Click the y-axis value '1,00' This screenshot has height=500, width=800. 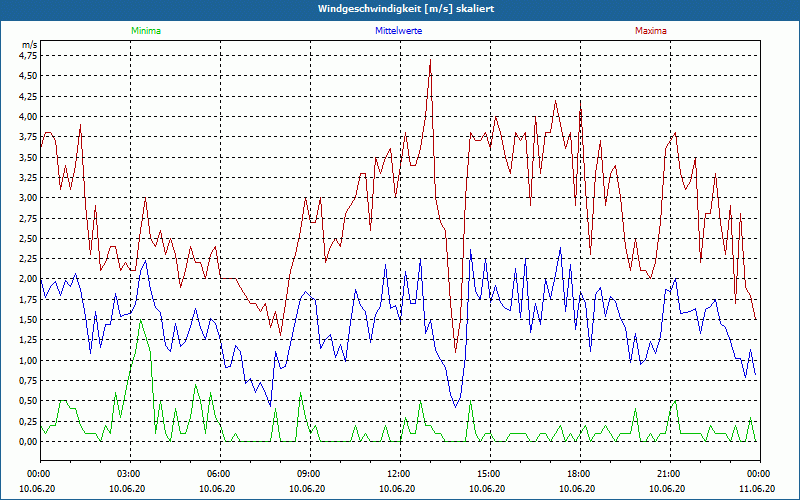30,360
